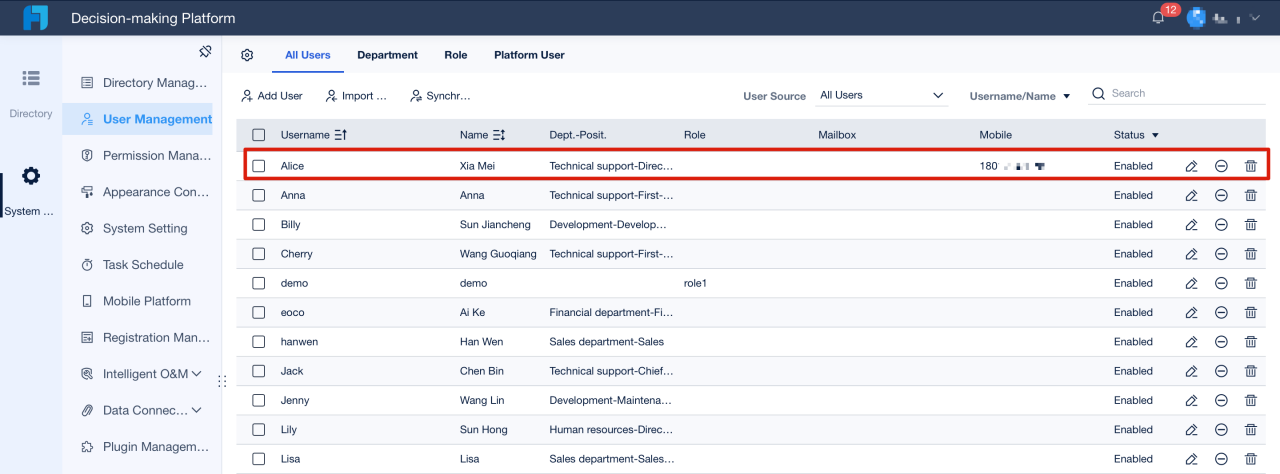The height and width of the screenshot is (474, 1280).
Task: Edit user Lisa with pencil icon
Action: [1191, 459]
